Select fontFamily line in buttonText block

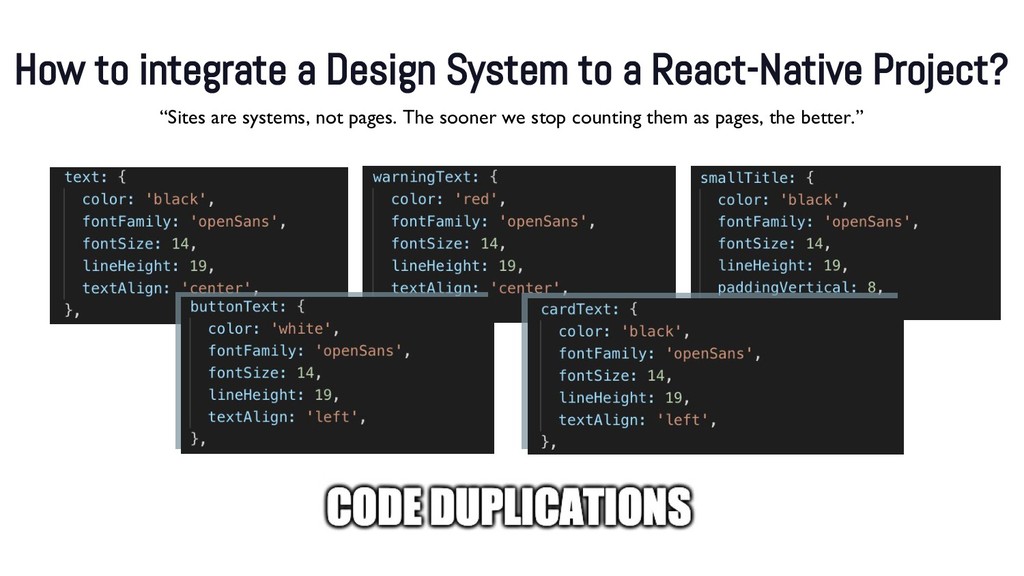pos(310,351)
